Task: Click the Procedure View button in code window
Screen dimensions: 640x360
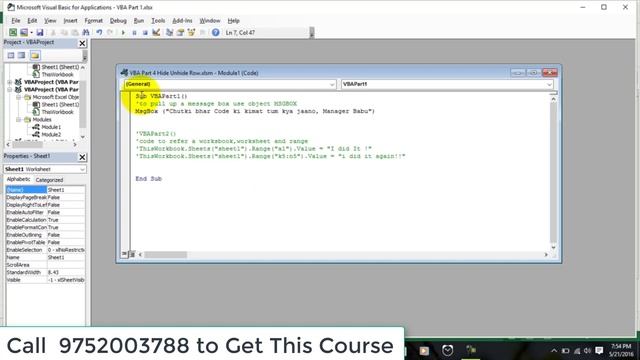Action: coord(124,254)
